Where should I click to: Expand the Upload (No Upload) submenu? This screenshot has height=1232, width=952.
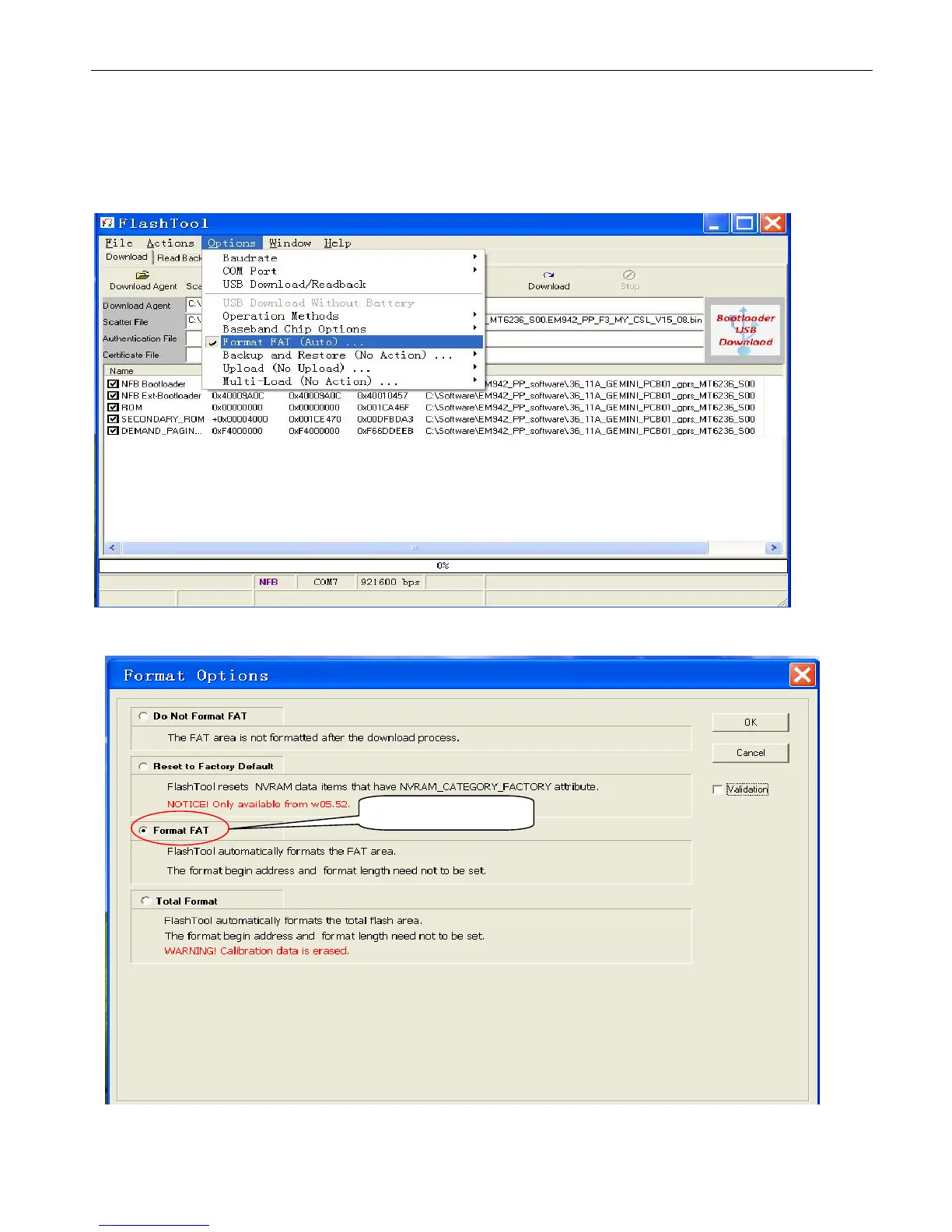(x=343, y=368)
